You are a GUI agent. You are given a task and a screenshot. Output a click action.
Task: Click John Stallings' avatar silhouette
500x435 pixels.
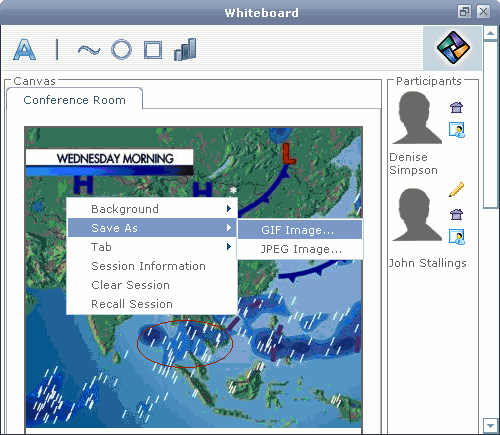pos(417,214)
